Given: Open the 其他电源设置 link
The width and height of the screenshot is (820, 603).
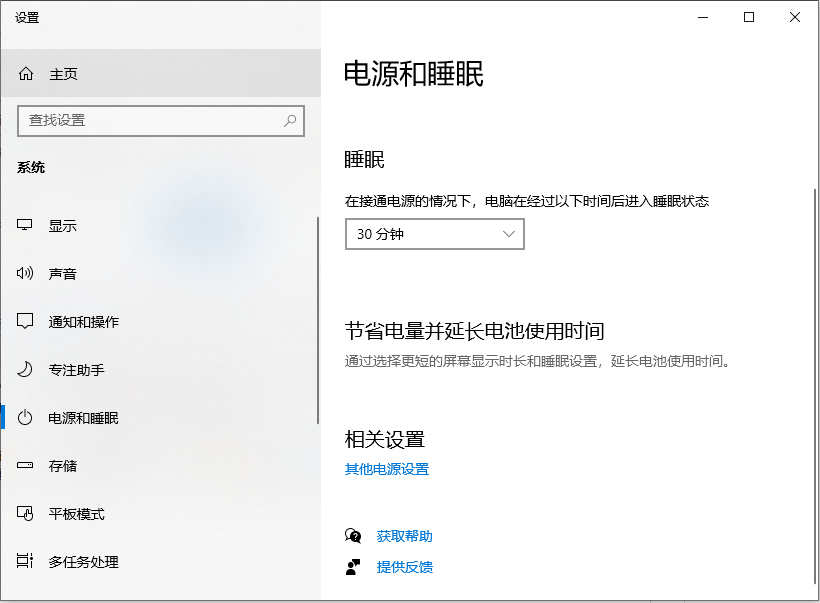Looking at the screenshot, I should pos(385,468).
